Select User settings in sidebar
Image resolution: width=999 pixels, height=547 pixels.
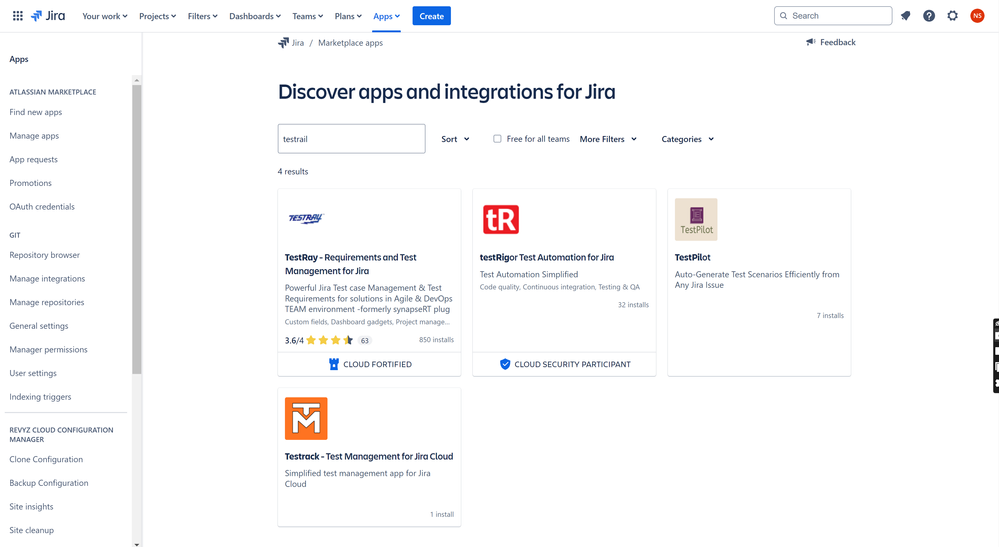33,373
